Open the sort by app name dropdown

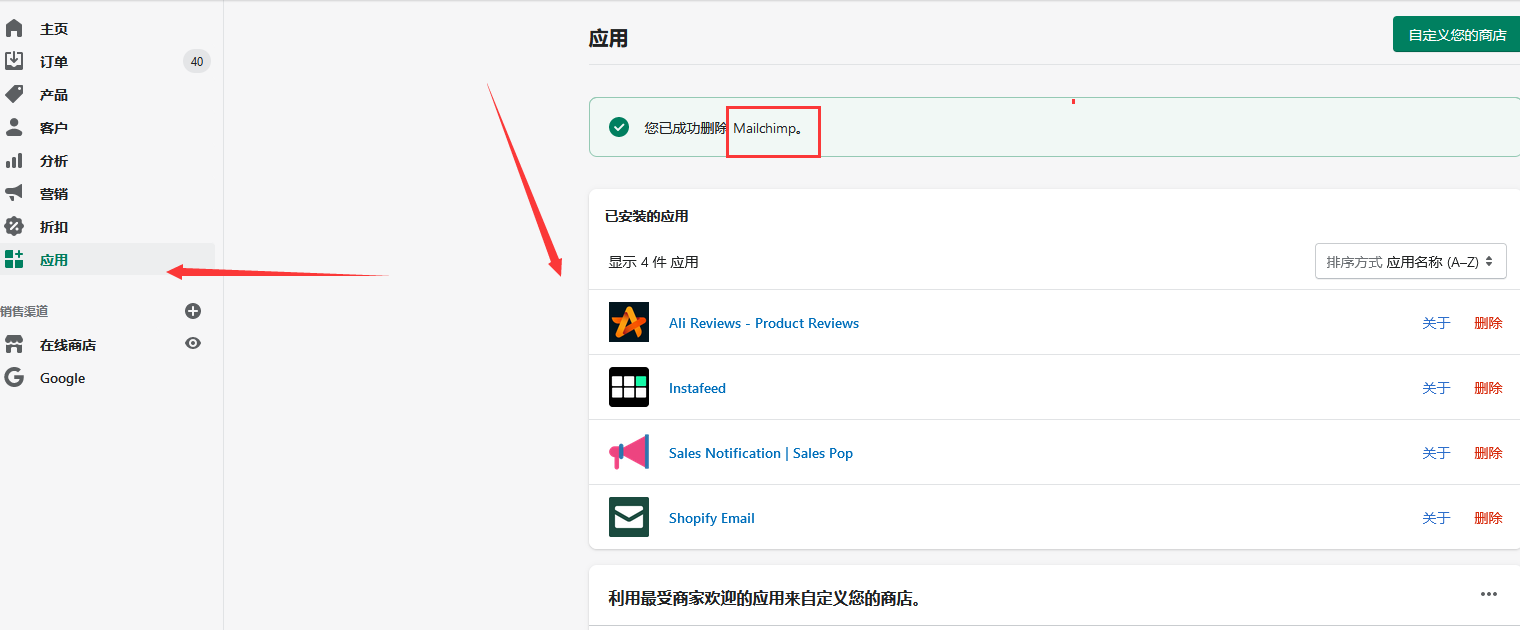pyautogui.click(x=1410, y=262)
